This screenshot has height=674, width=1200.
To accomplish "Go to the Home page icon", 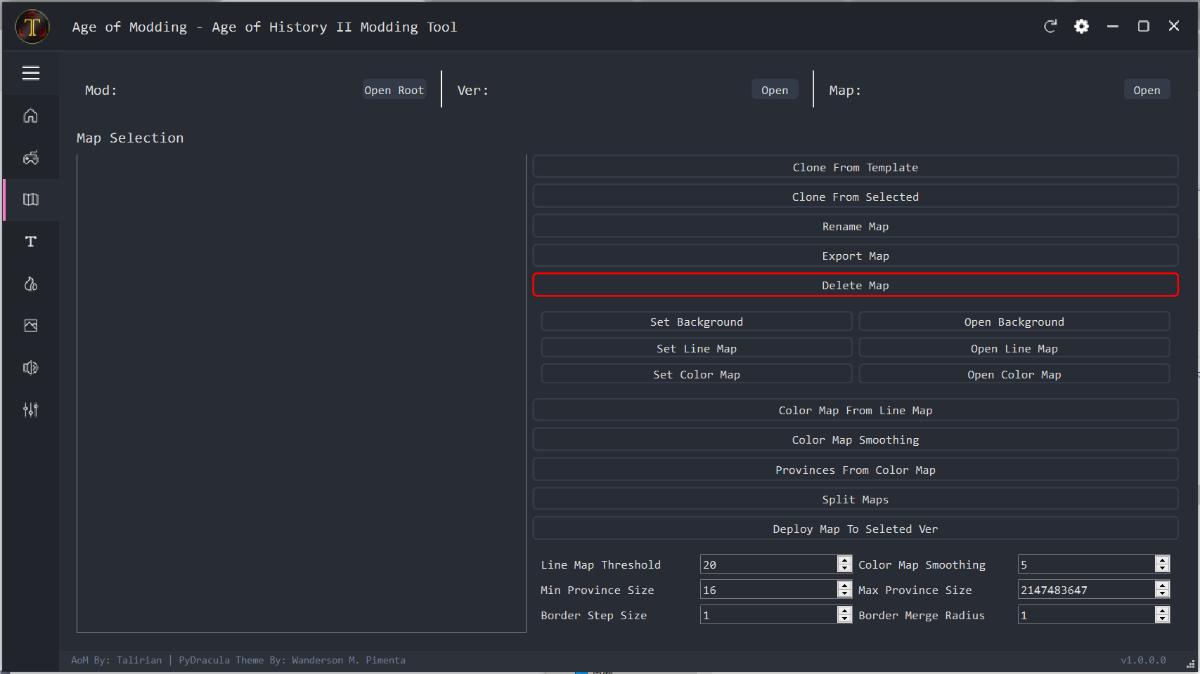I will point(31,115).
